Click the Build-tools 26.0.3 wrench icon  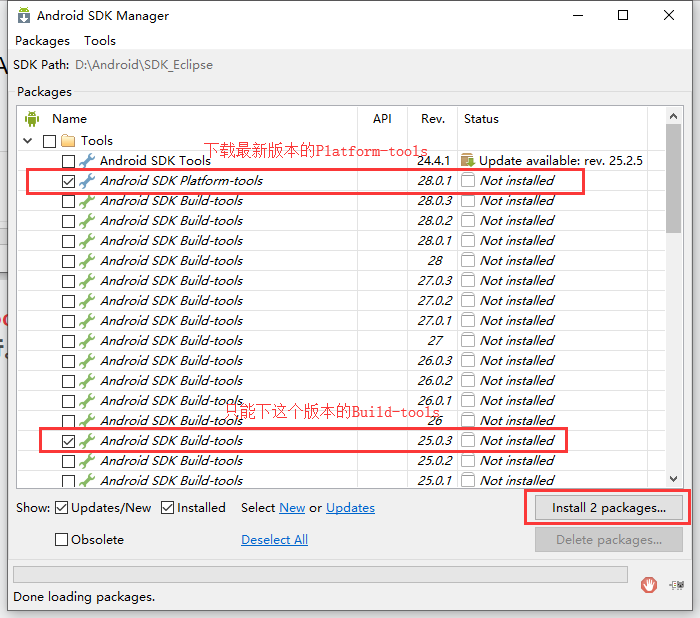coord(87,360)
